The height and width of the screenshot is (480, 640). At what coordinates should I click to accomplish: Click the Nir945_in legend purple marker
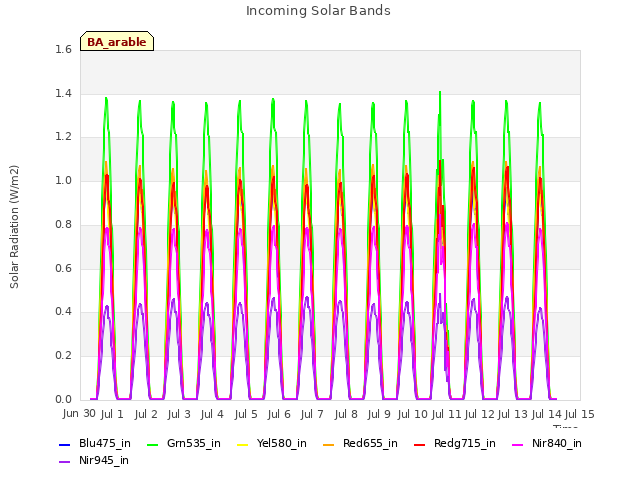pyautogui.click(x=65, y=462)
